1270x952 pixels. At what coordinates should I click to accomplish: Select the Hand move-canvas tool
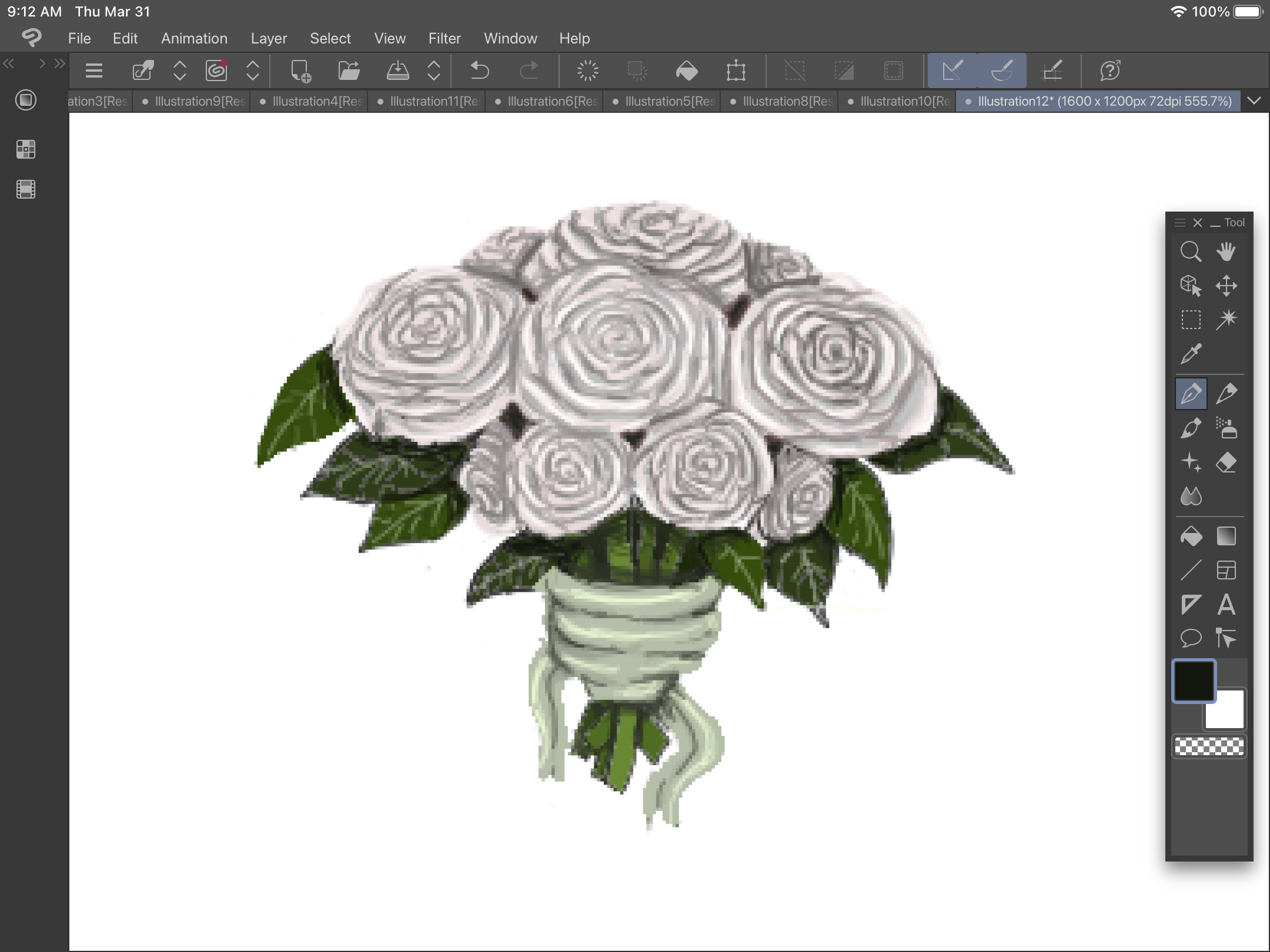1226,252
